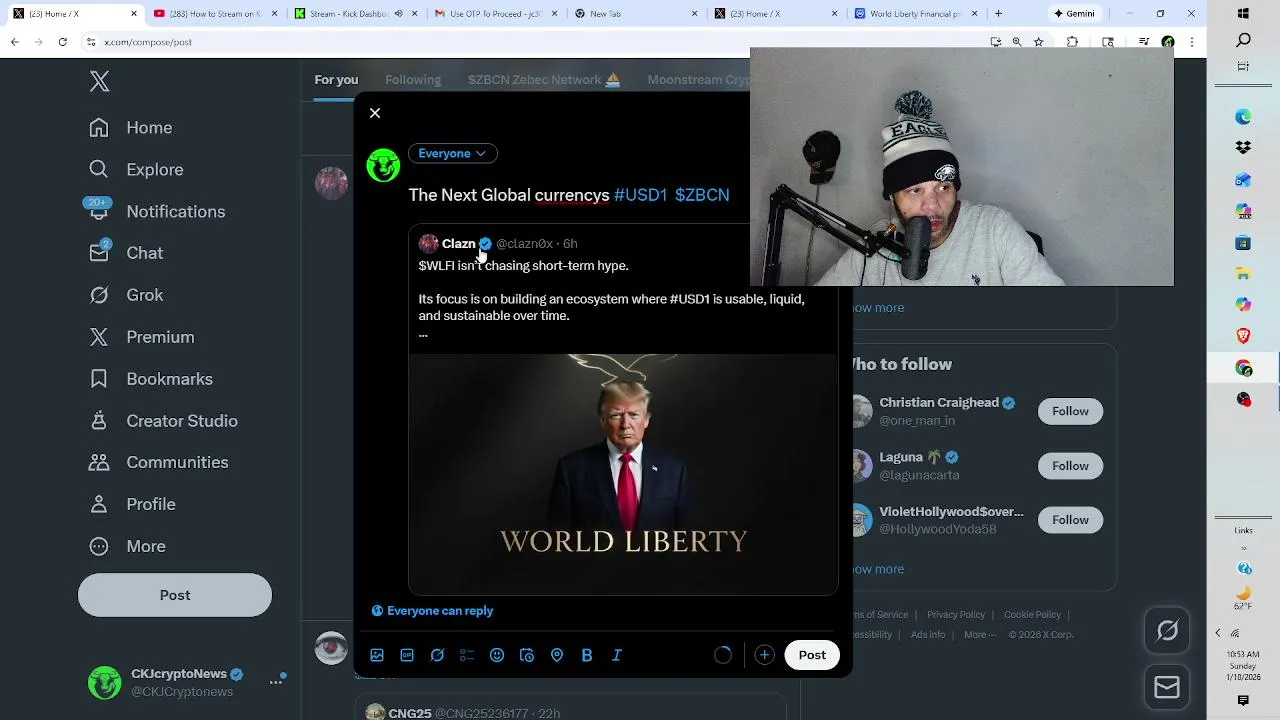Apply italic formatting in composer
The image size is (1280, 720).
(x=617, y=655)
